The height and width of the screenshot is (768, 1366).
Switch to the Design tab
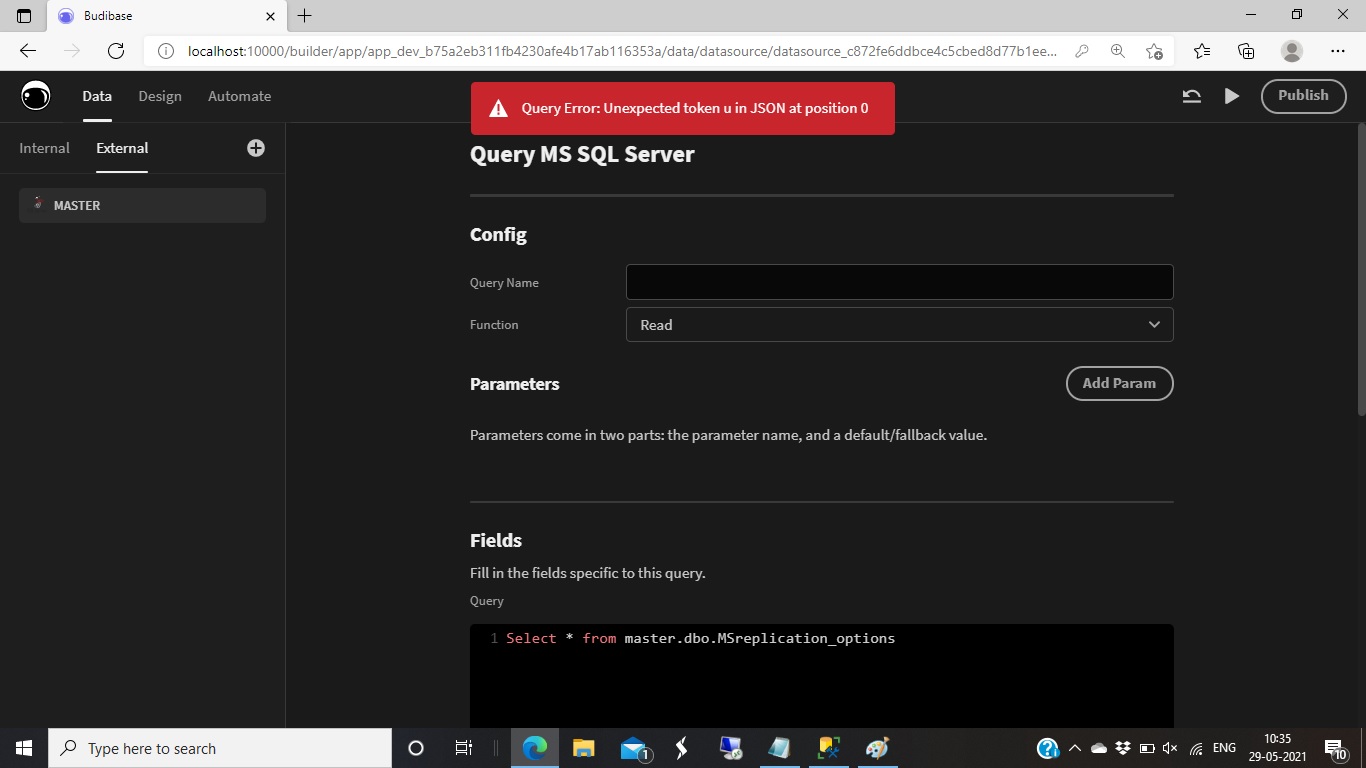[x=160, y=96]
